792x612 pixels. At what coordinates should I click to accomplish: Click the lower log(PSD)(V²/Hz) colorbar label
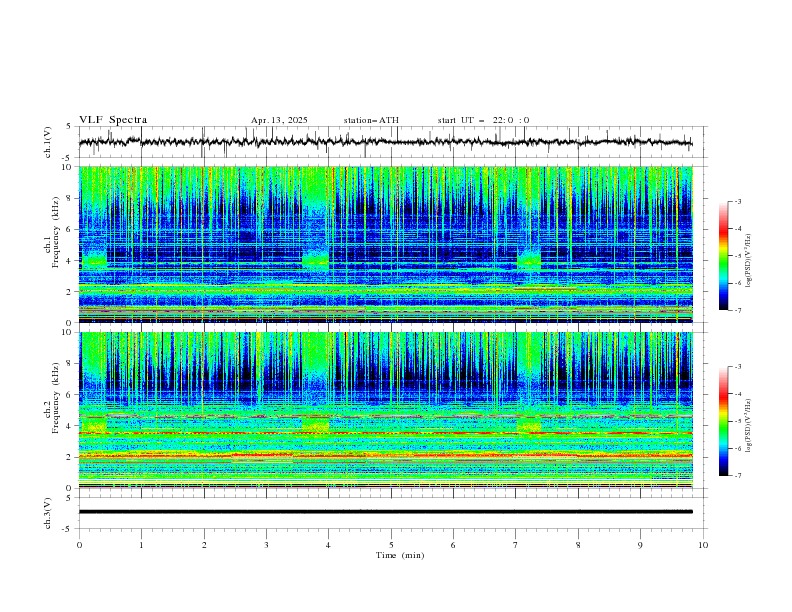748,426
